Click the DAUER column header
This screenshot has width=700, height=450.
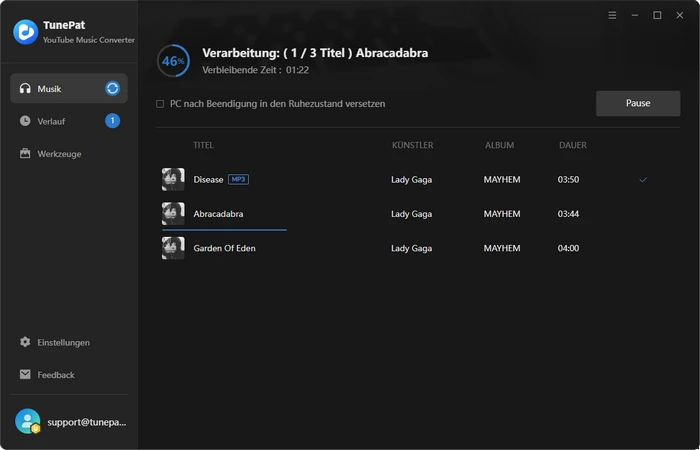[573, 145]
